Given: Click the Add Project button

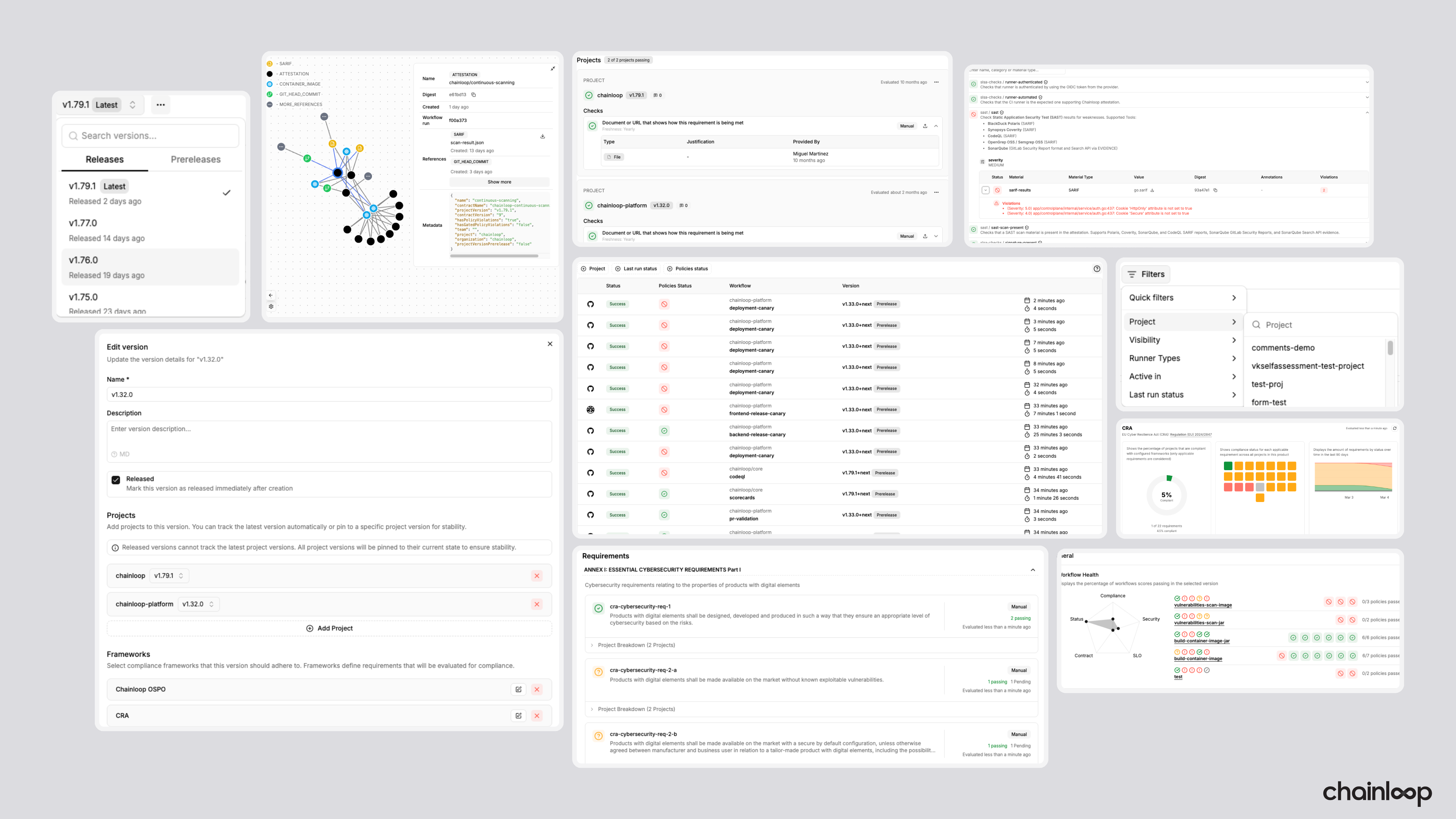Looking at the screenshot, I should tap(329, 628).
